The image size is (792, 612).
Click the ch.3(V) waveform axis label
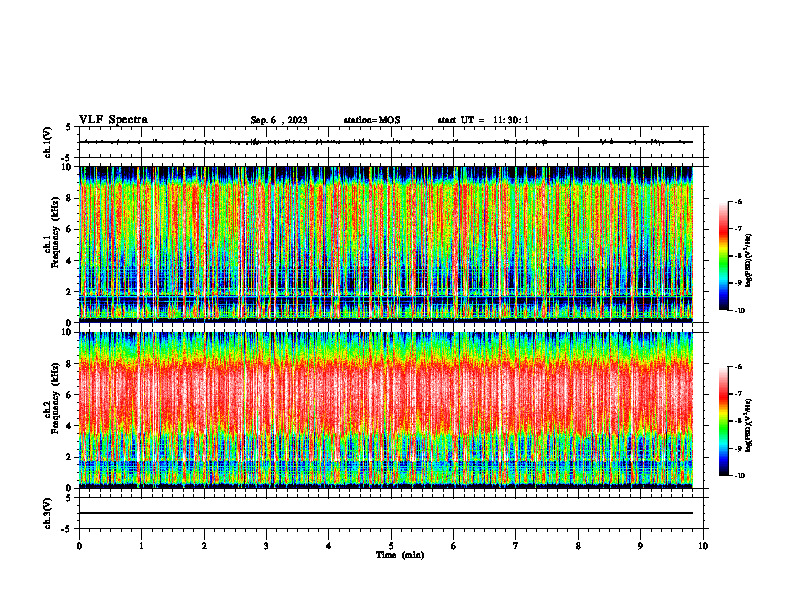[48, 513]
